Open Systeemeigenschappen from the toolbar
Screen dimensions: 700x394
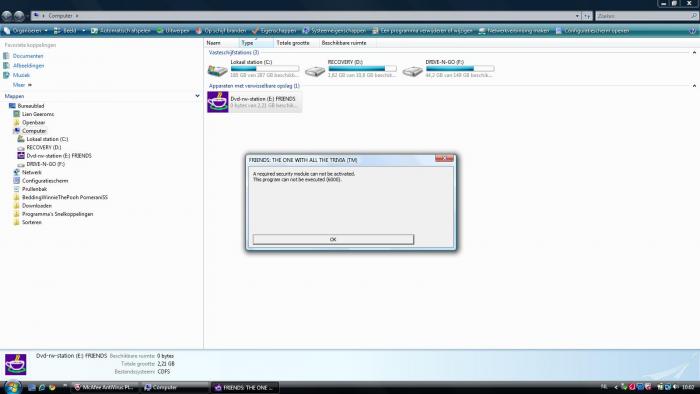tap(334, 31)
